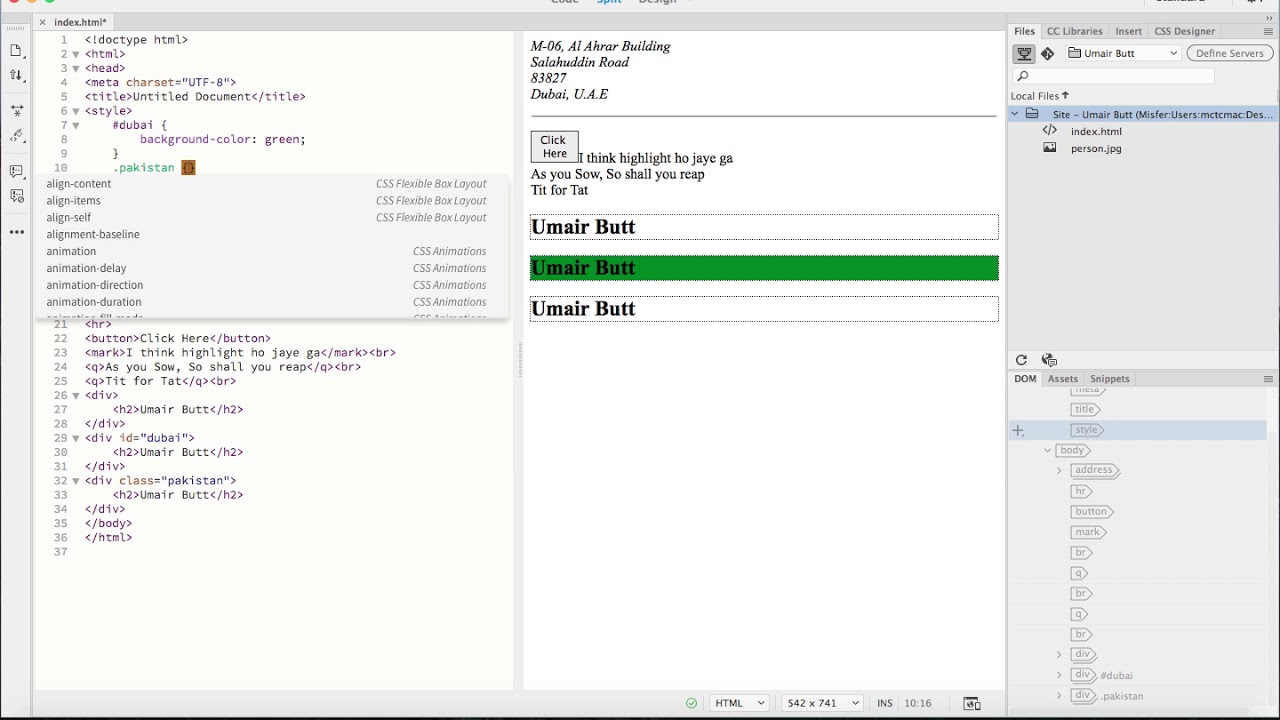Screen dimensions: 1280x720
Task: Click the Define Servers button
Action: [x=1230, y=53]
